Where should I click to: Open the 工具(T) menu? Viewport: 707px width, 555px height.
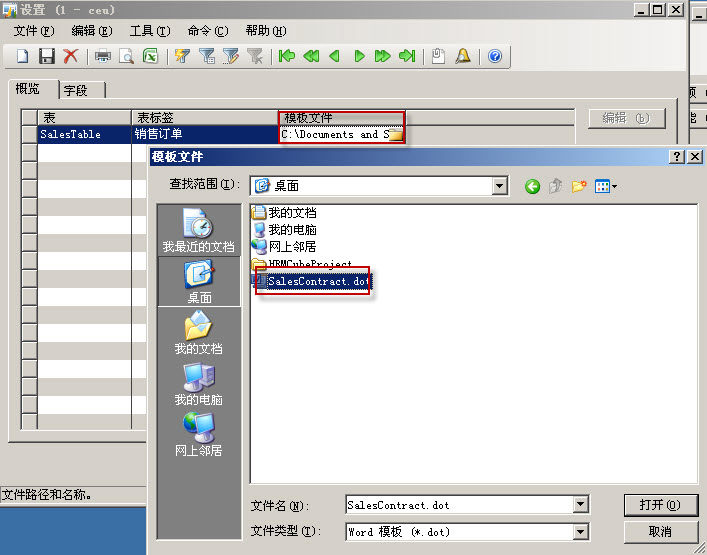point(150,31)
